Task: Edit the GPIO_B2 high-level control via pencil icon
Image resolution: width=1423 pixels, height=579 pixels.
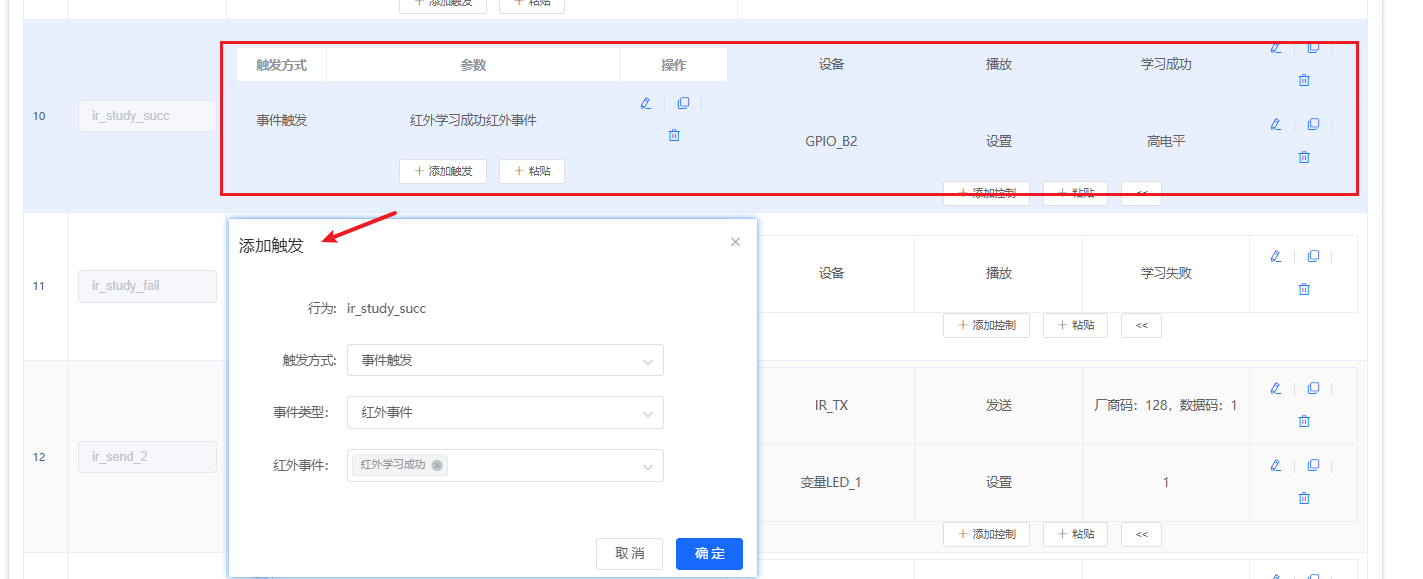Action: click(x=1275, y=124)
